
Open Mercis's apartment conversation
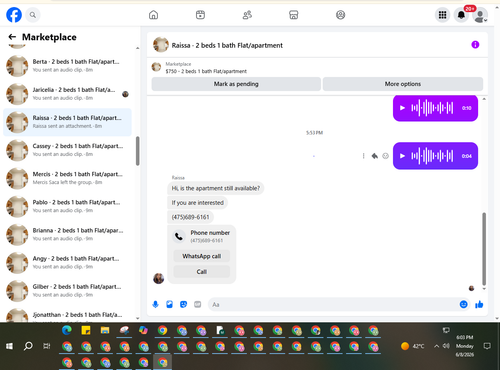point(67,178)
